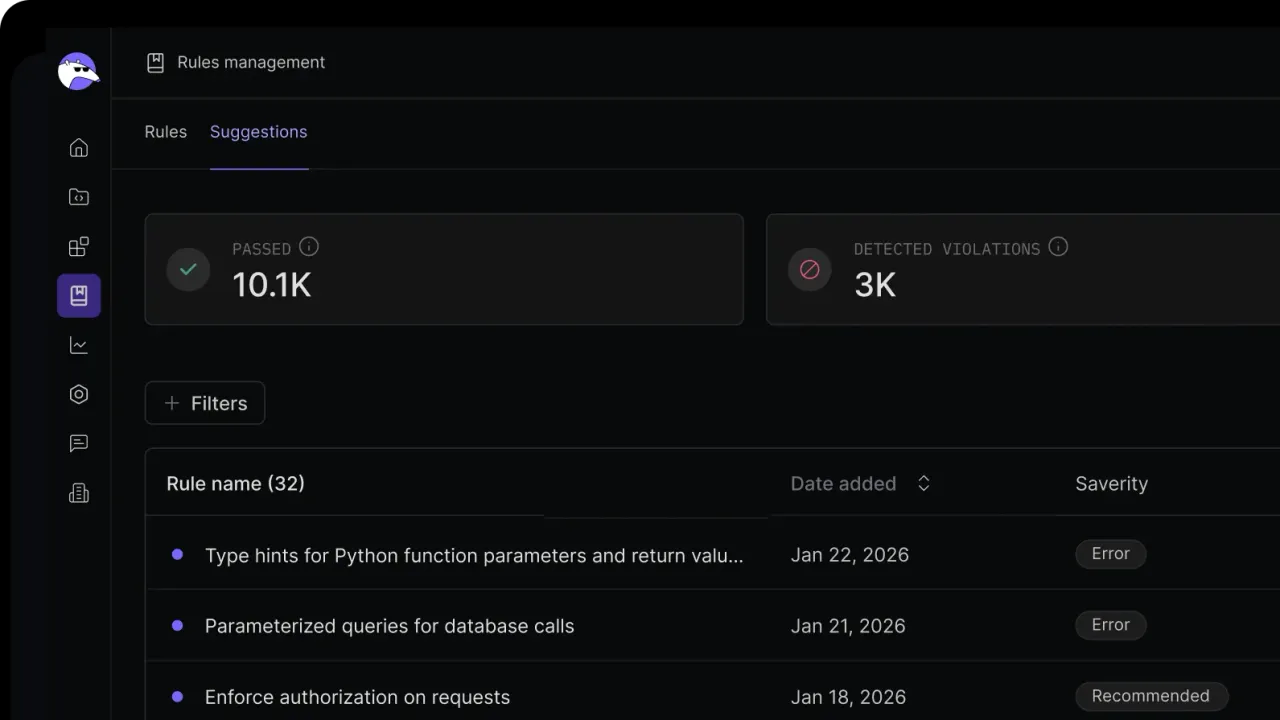
Task: Click the Rule name (32) header
Action: (x=235, y=484)
